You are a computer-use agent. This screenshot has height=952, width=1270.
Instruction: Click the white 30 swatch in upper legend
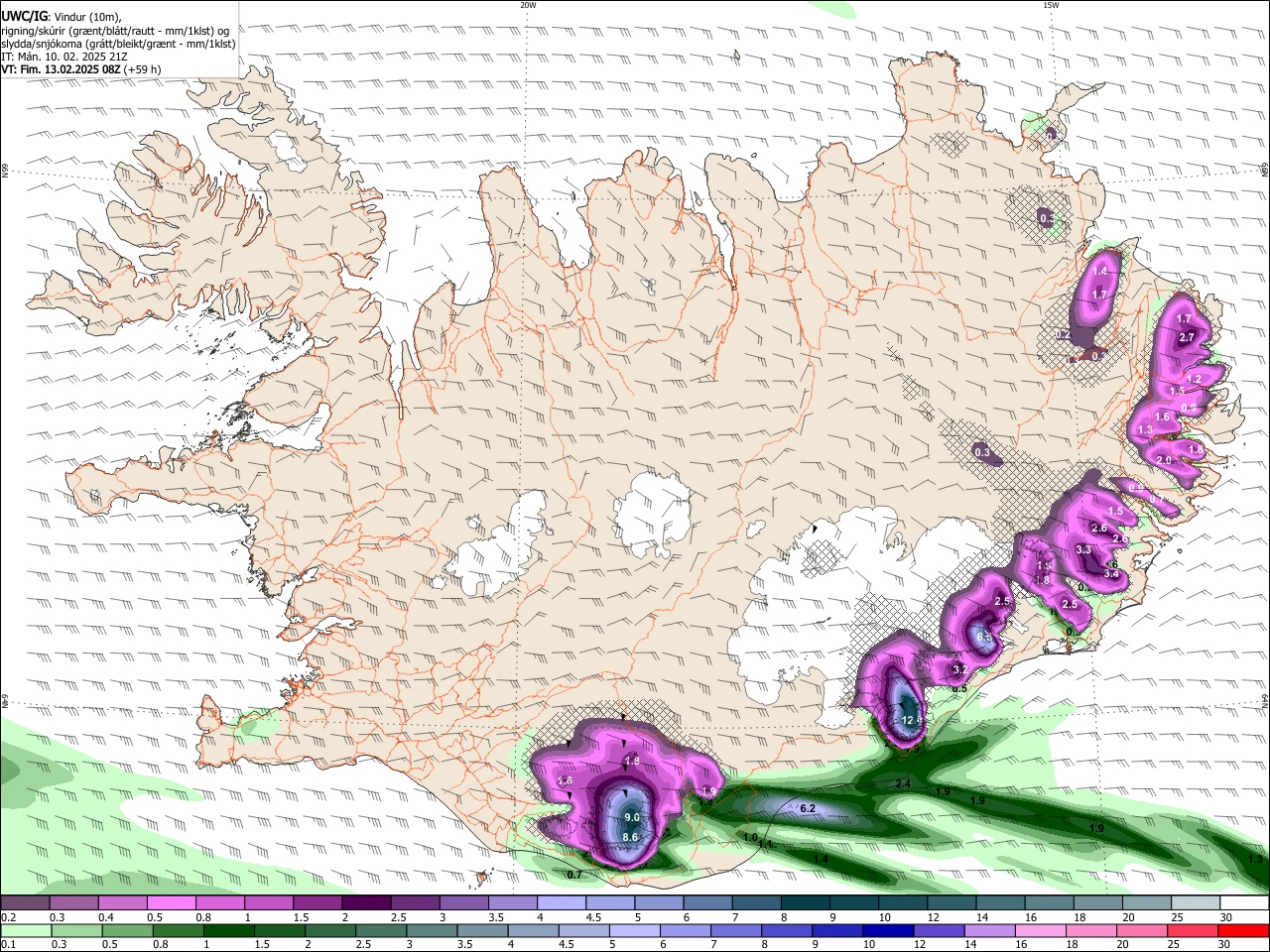click(1245, 903)
